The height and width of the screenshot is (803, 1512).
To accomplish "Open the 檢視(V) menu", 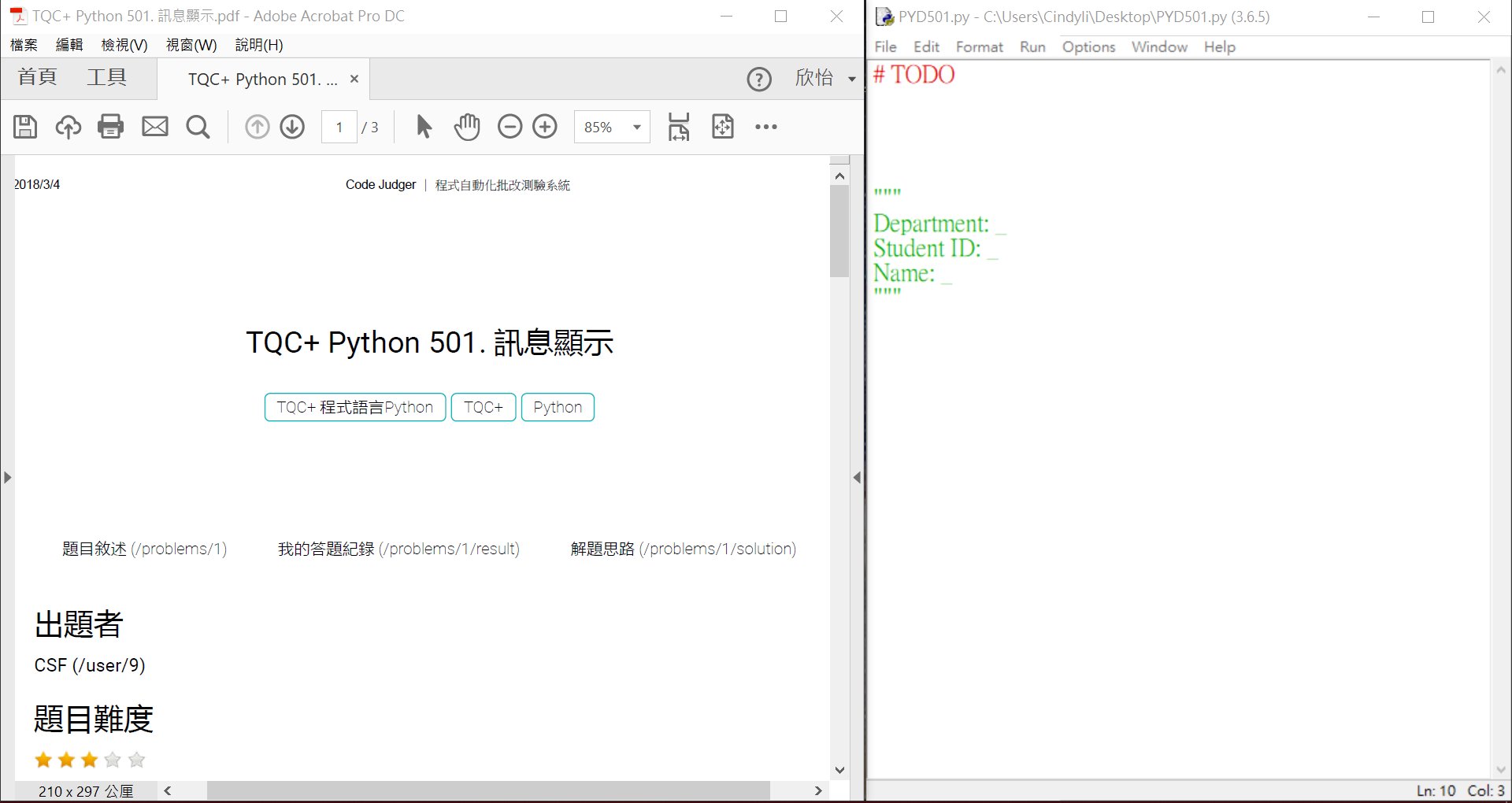I will 124,45.
